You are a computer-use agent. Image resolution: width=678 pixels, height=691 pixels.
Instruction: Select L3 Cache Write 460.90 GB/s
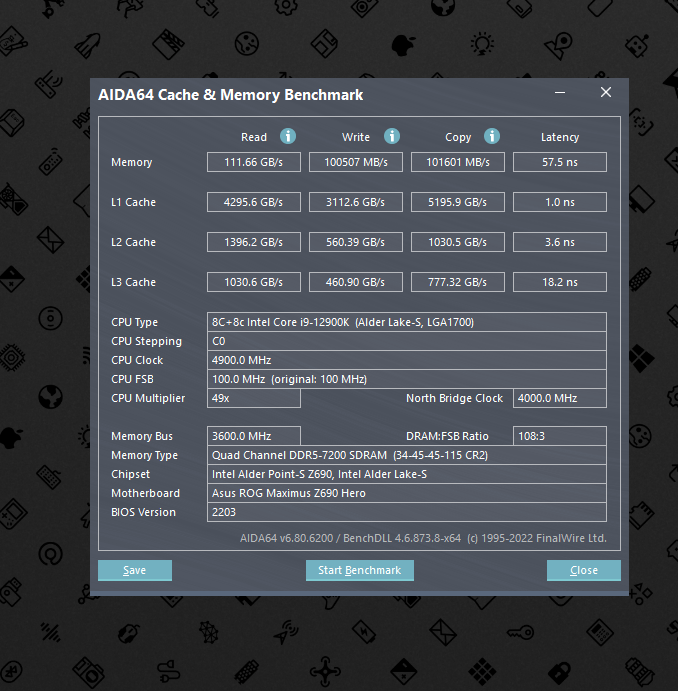(356, 282)
